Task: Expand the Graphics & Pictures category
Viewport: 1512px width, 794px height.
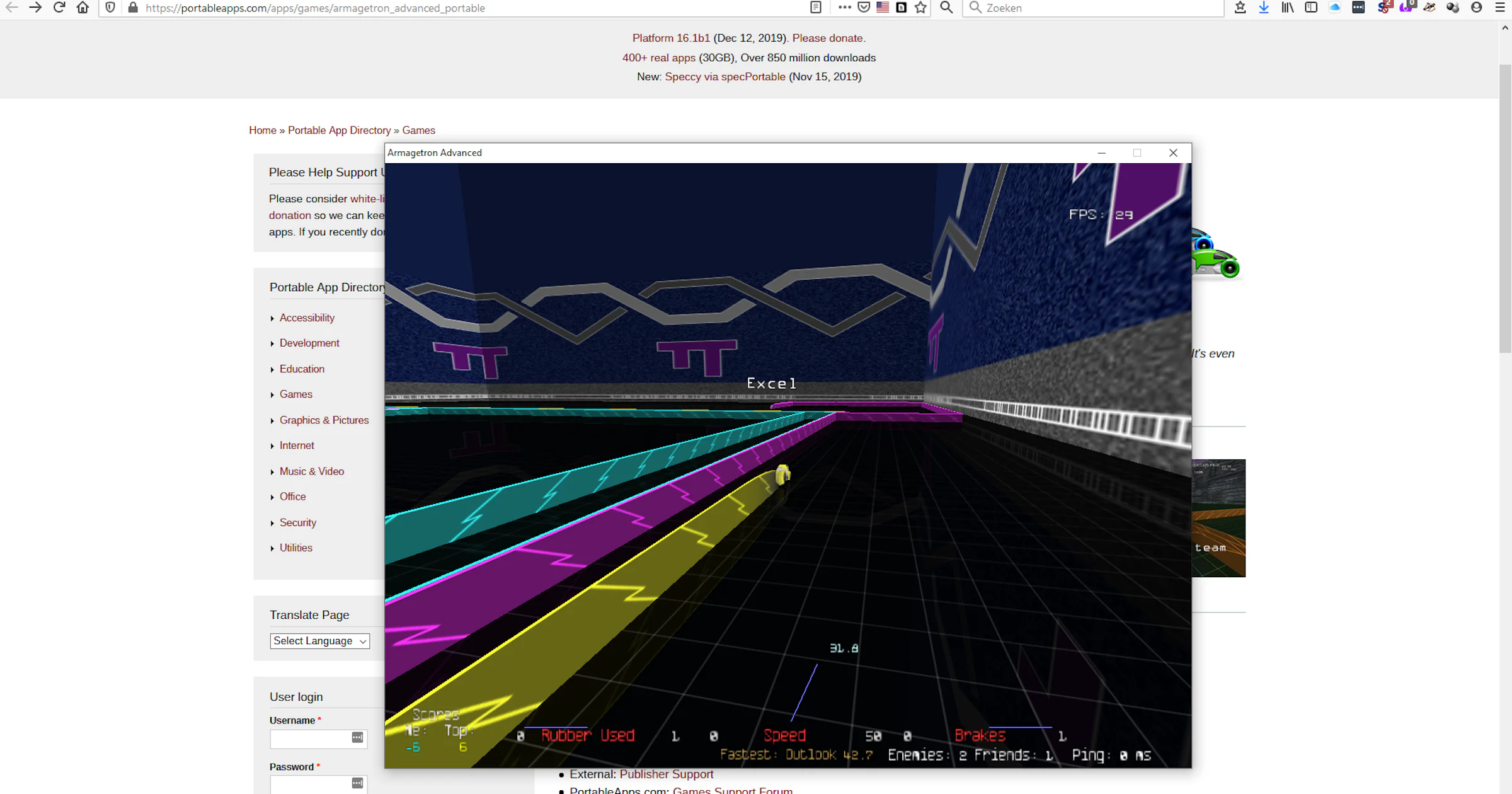Action: 324,420
